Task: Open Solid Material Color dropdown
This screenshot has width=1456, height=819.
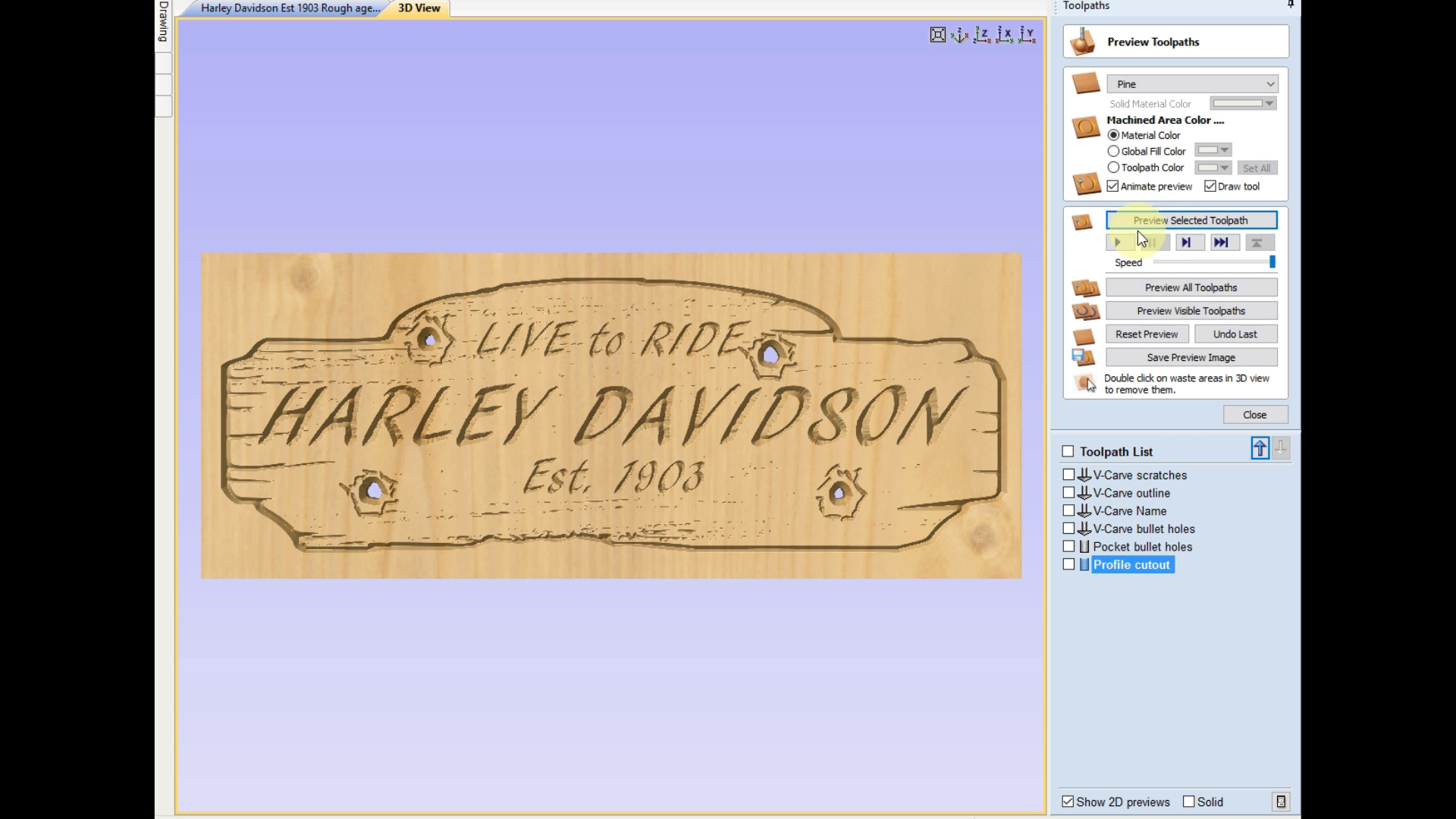Action: tap(1244, 103)
